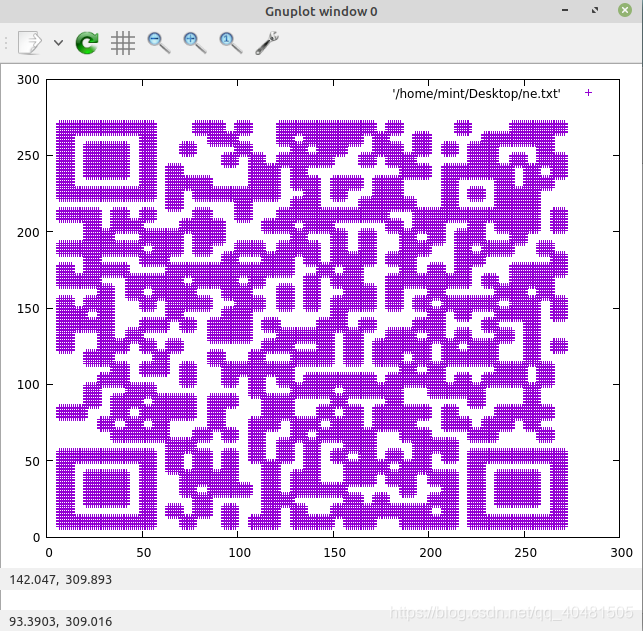Image resolution: width=643 pixels, height=631 pixels.
Task: Click the coordinates readout 142.047, 309.893
Action: tap(61, 579)
